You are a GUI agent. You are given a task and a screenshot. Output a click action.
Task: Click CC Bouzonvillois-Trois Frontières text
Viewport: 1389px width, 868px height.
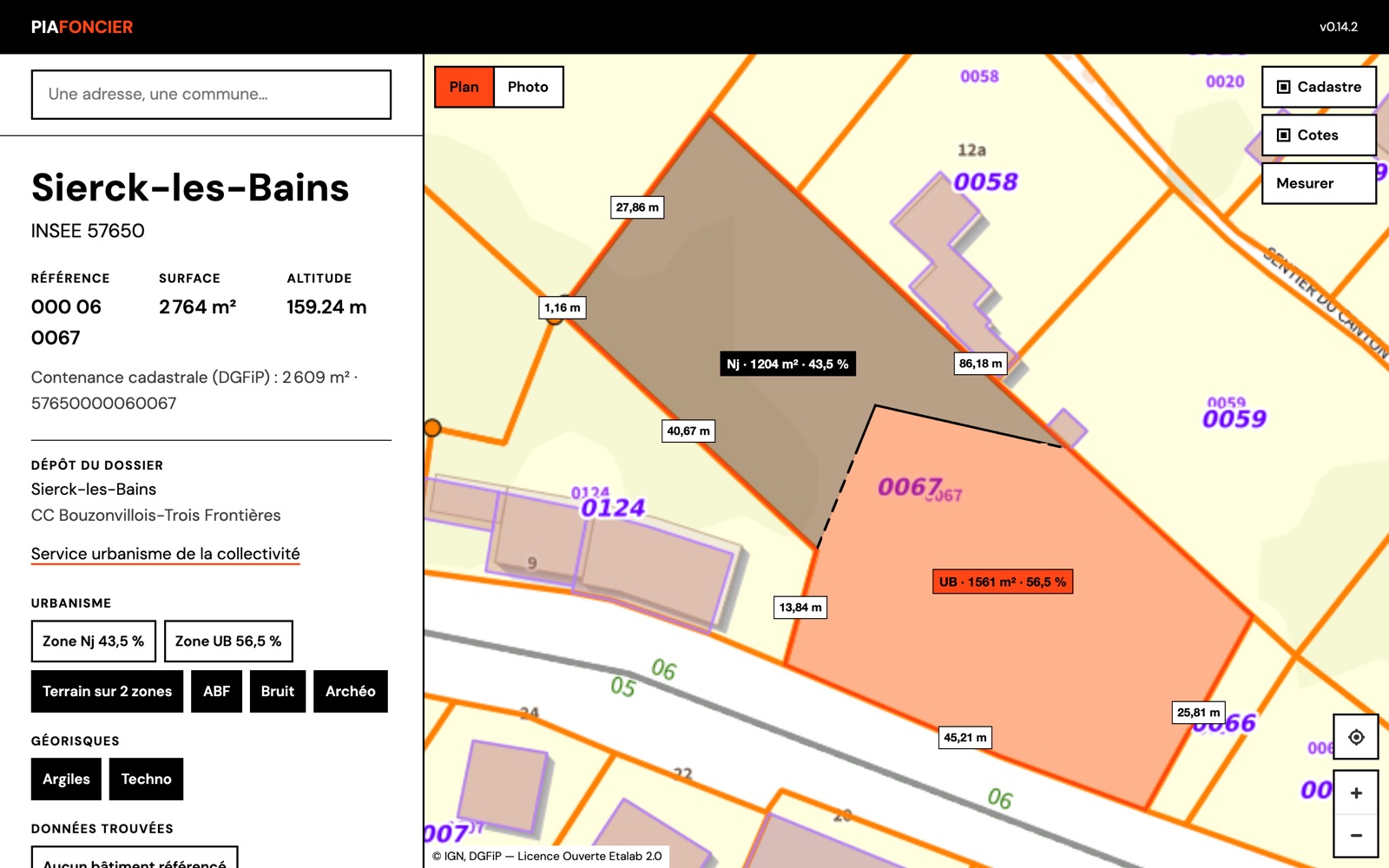(156, 516)
